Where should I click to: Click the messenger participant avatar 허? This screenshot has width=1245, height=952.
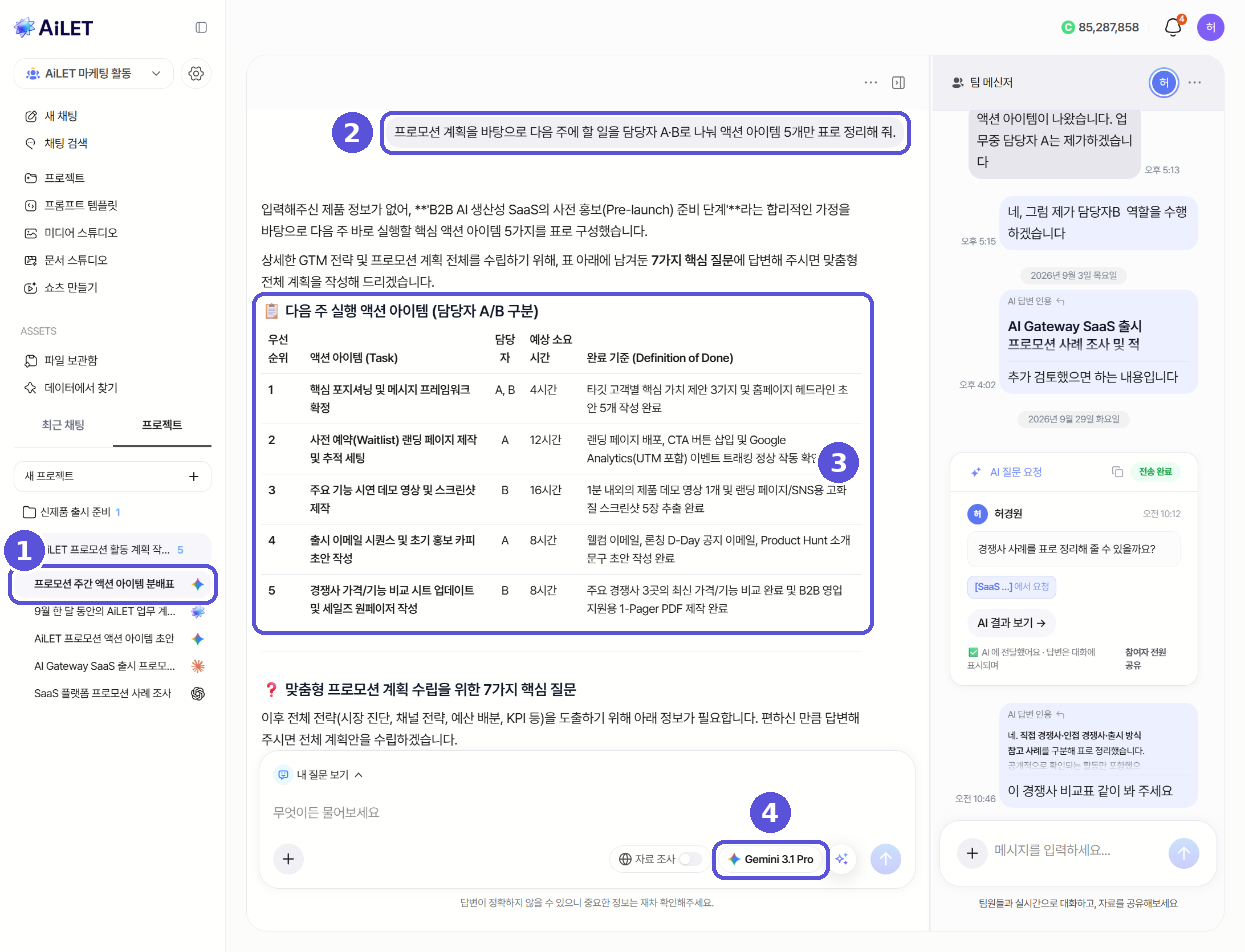(1163, 83)
